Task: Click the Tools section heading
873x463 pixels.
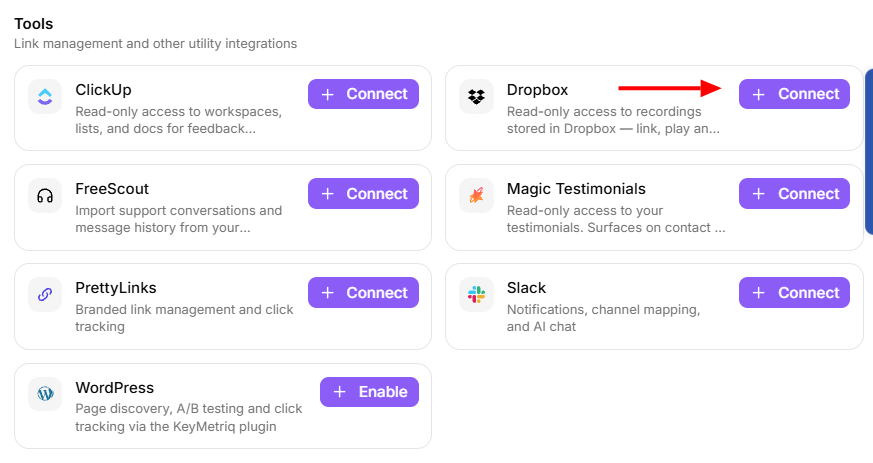Action: click(33, 24)
